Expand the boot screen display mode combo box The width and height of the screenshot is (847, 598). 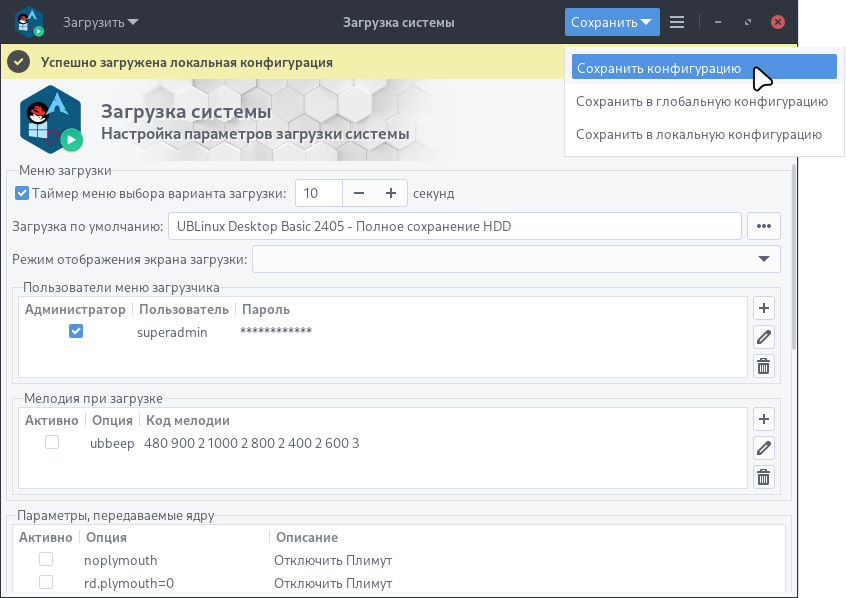coord(516,259)
